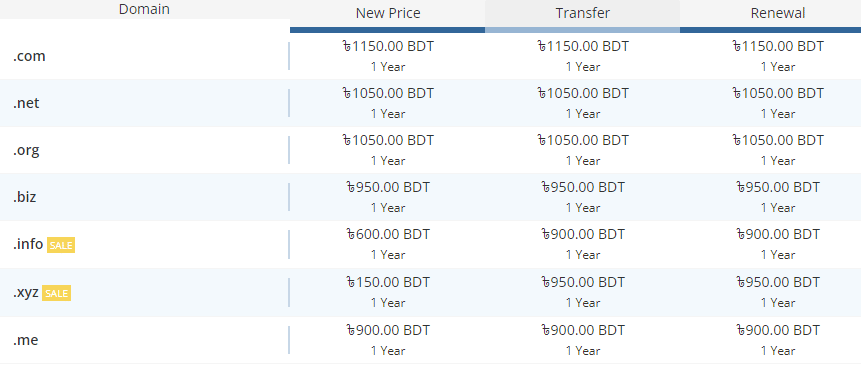Choose the .net domain name
861x368 pixels.
[x=26, y=103]
